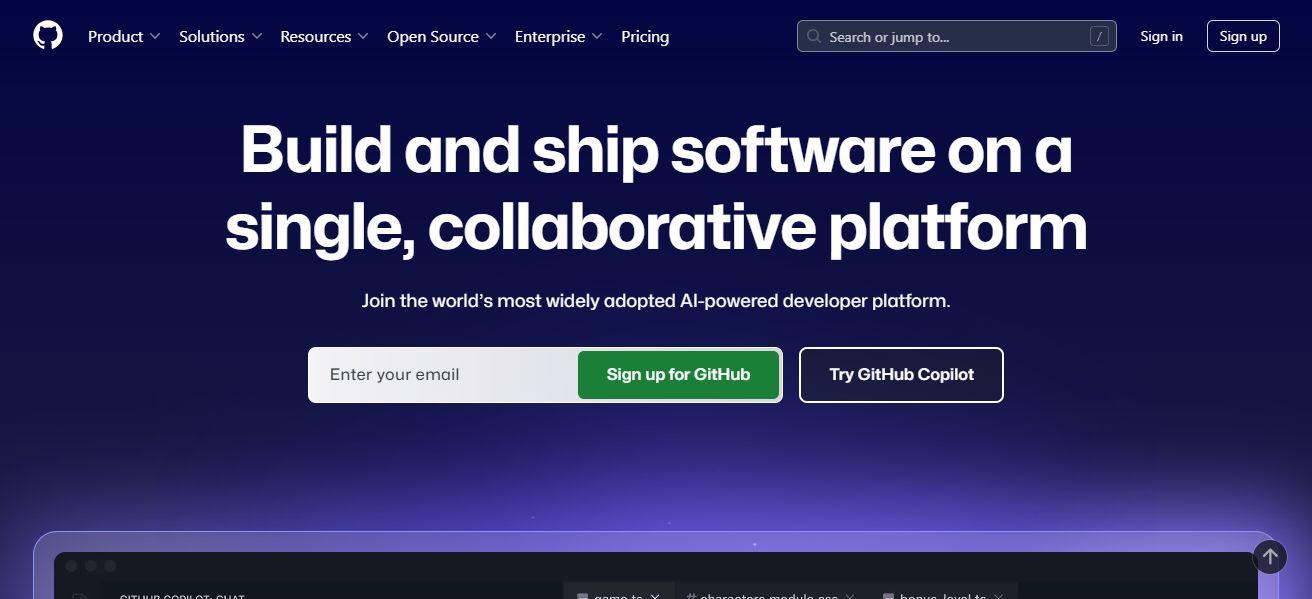This screenshot has height=599, width=1312.
Task: Open the Solutions dropdown
Action: pos(220,36)
